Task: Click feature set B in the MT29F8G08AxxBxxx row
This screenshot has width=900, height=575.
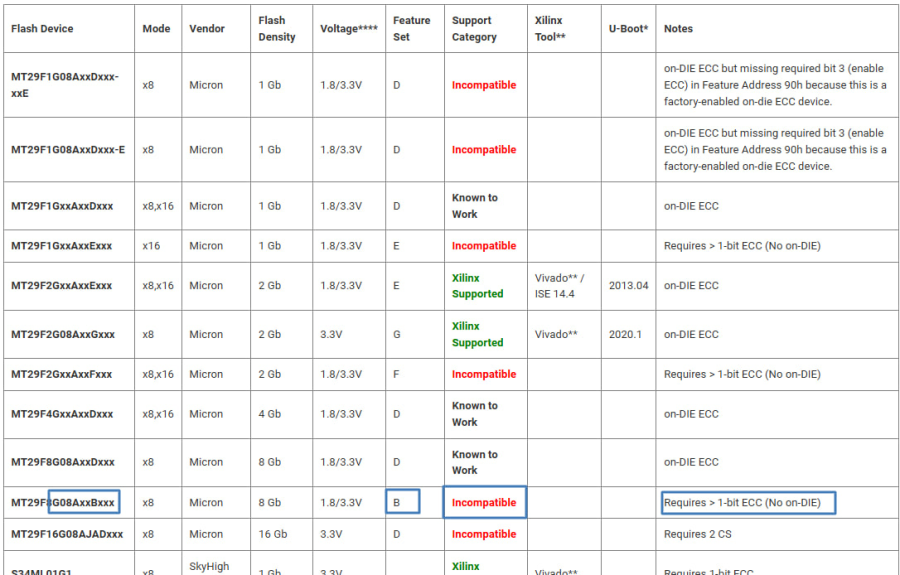Action: (x=397, y=503)
